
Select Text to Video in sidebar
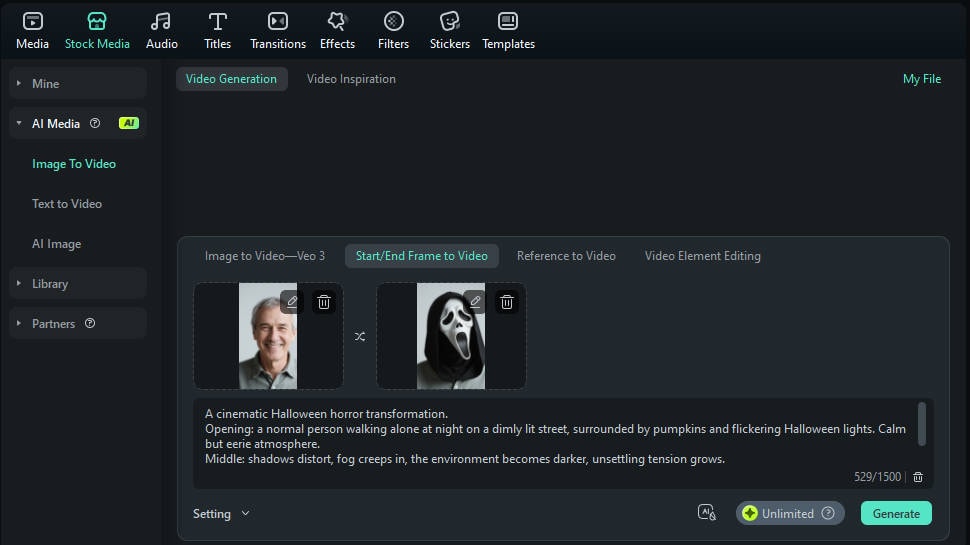(67, 204)
